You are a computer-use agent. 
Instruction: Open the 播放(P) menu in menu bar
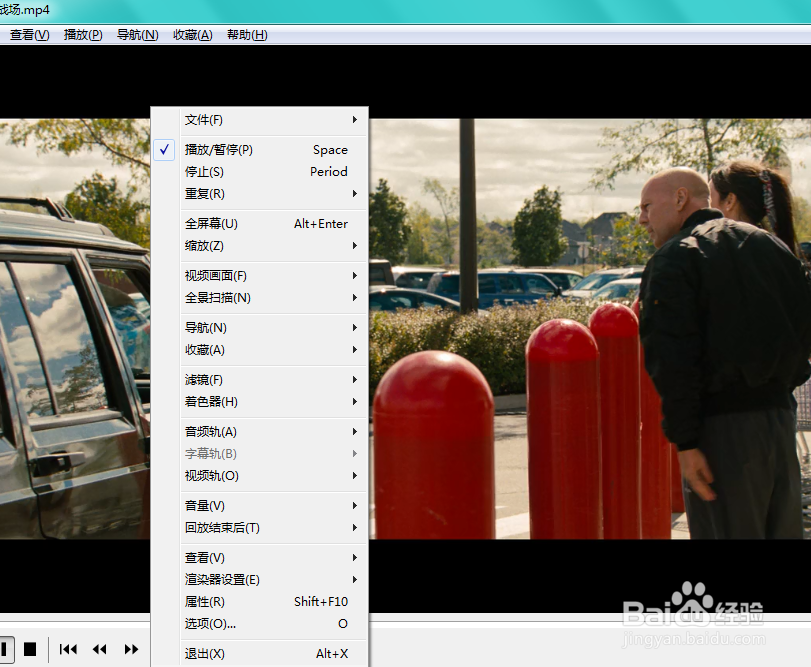tap(83, 35)
